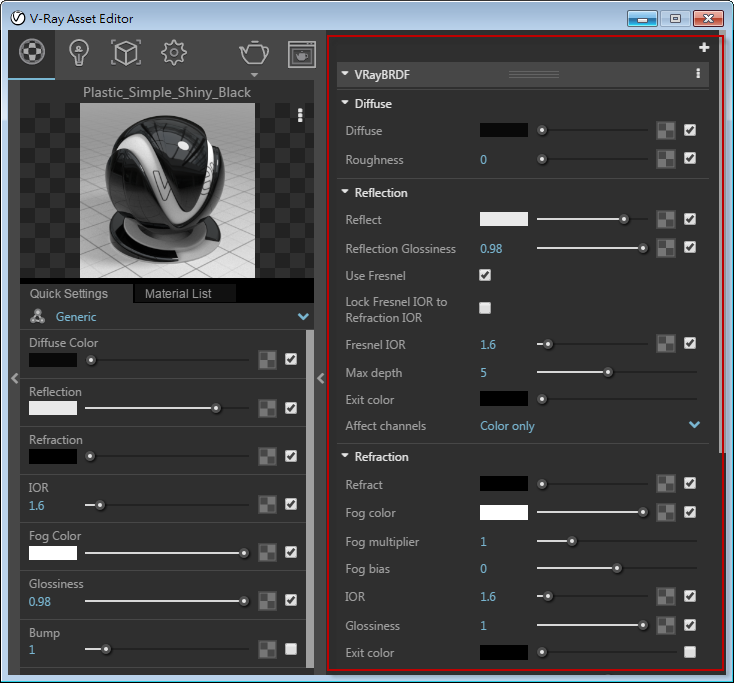Click the add layer plus icon
Screen dimensions: 734x683
pos(704,48)
